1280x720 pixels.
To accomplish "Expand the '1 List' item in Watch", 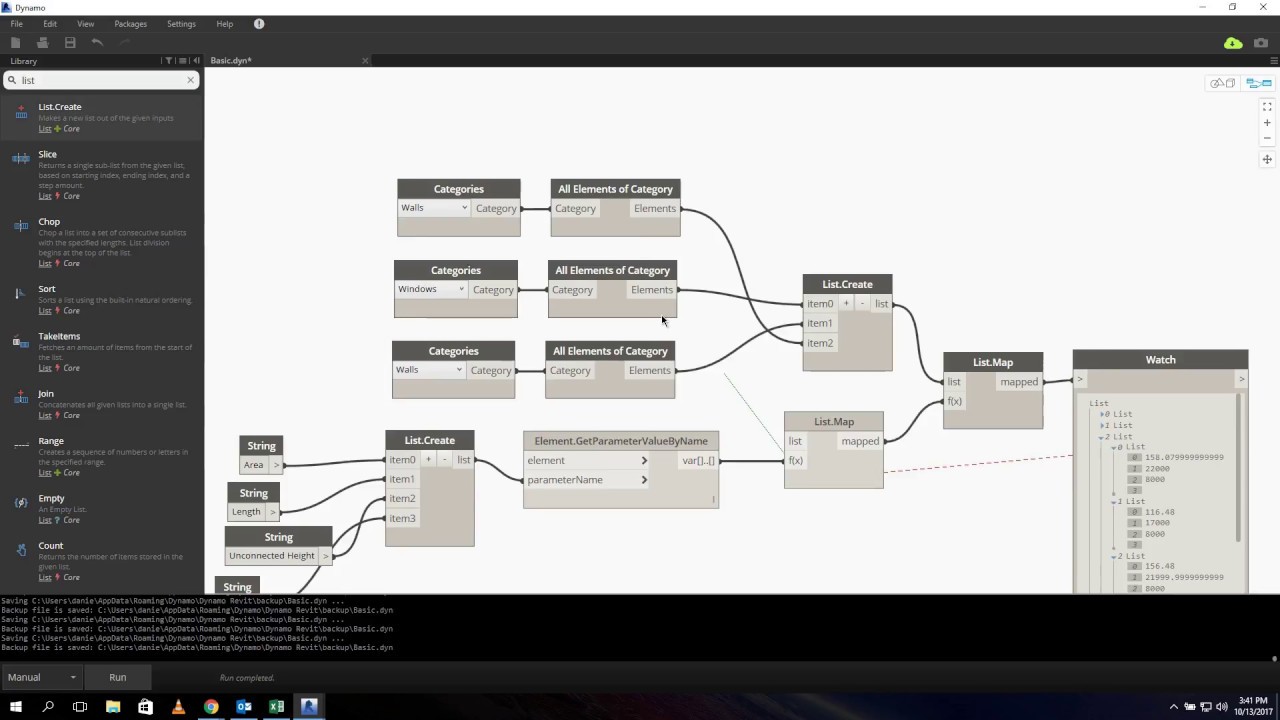I will (1103, 426).
